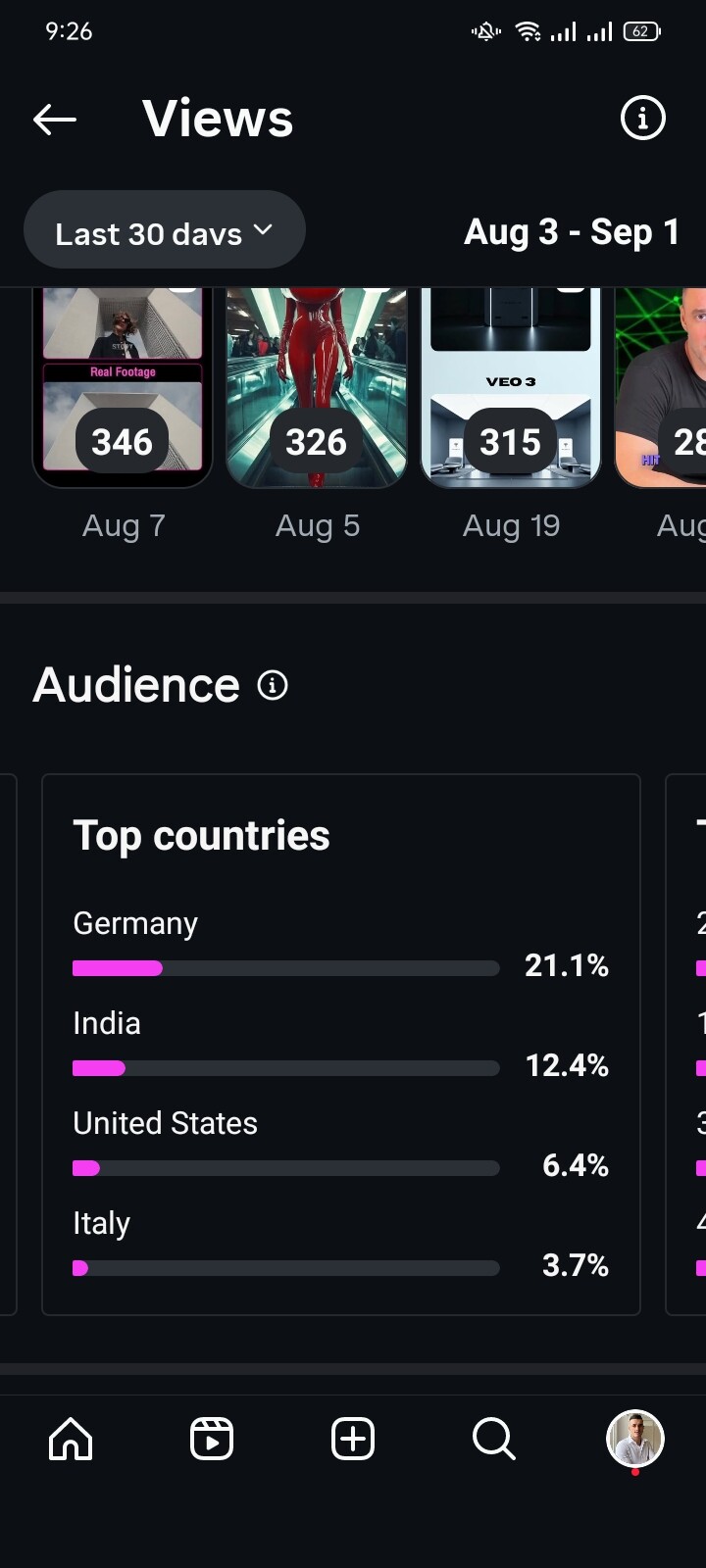
Task: Tap the Germany percentage bar
Action: coord(285,968)
